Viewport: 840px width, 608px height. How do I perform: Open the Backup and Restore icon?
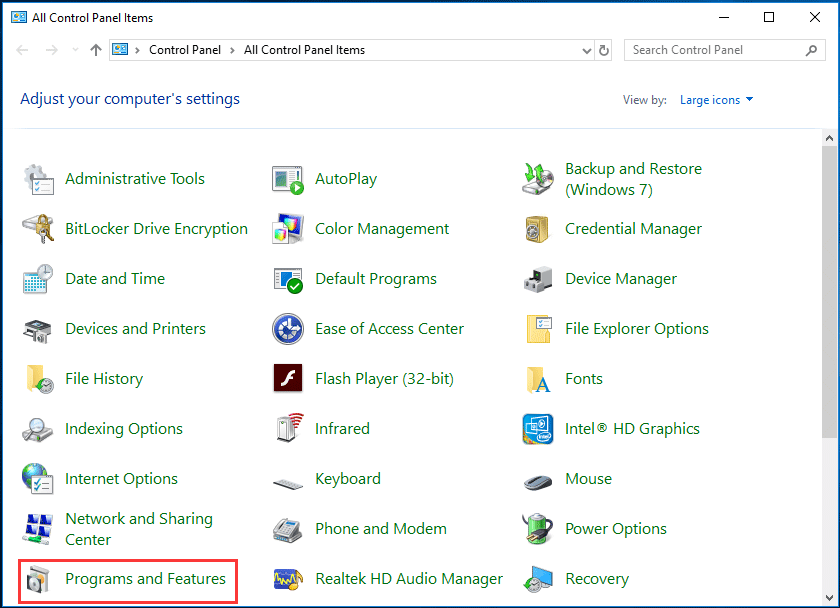coord(538,179)
